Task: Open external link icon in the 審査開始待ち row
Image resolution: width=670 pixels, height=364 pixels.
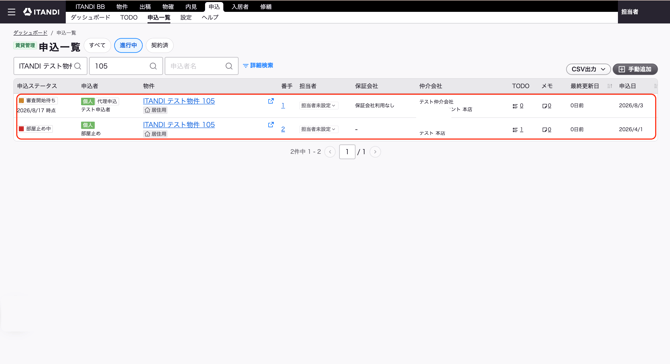Action: point(270,101)
